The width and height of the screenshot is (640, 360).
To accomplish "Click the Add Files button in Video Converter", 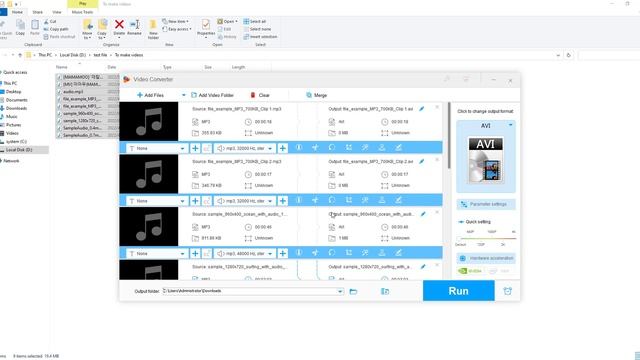I will click(x=150, y=95).
